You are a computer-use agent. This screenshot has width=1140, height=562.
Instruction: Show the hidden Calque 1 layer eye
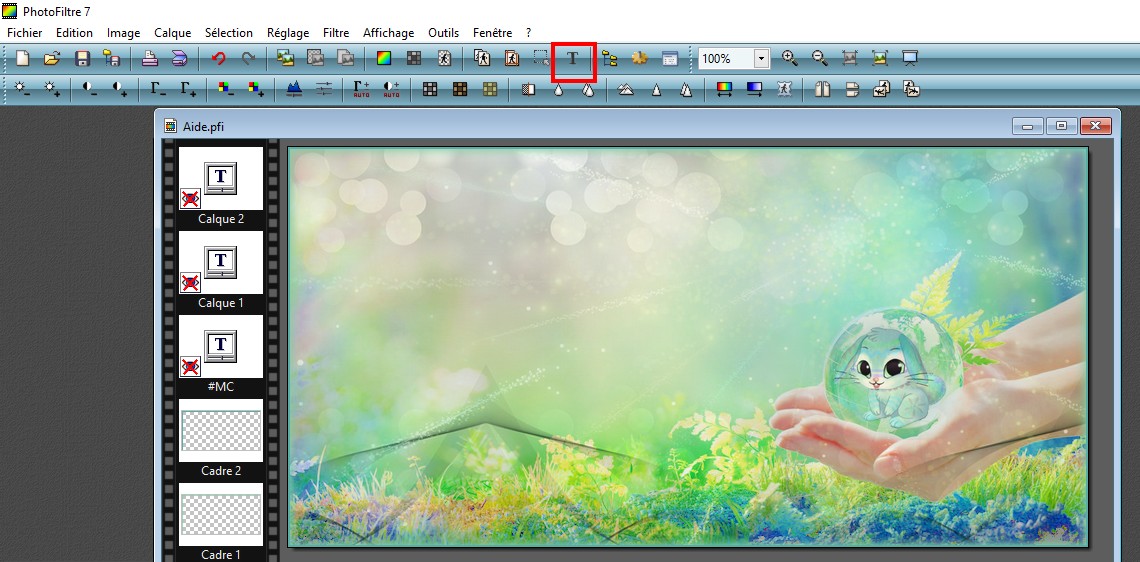point(191,282)
